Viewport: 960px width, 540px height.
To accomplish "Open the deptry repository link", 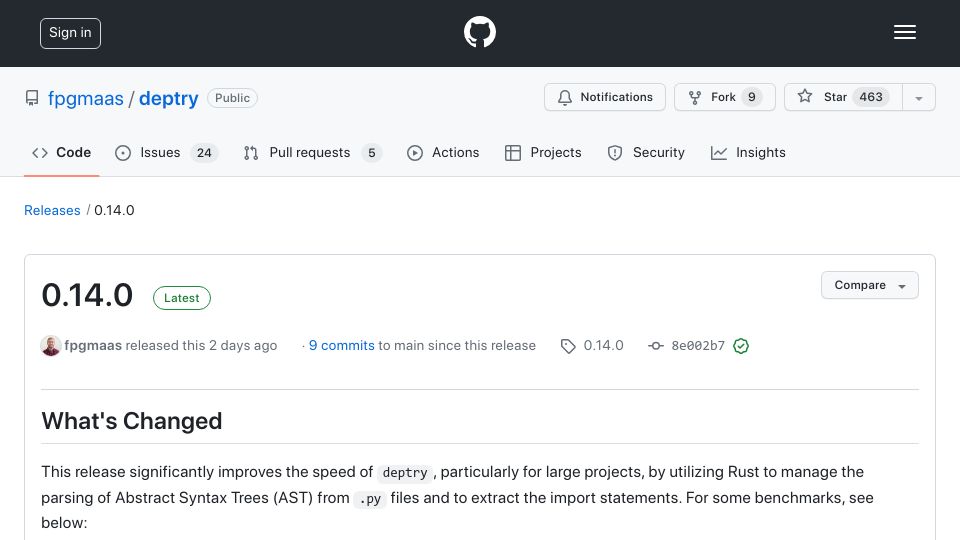I will [x=168, y=99].
